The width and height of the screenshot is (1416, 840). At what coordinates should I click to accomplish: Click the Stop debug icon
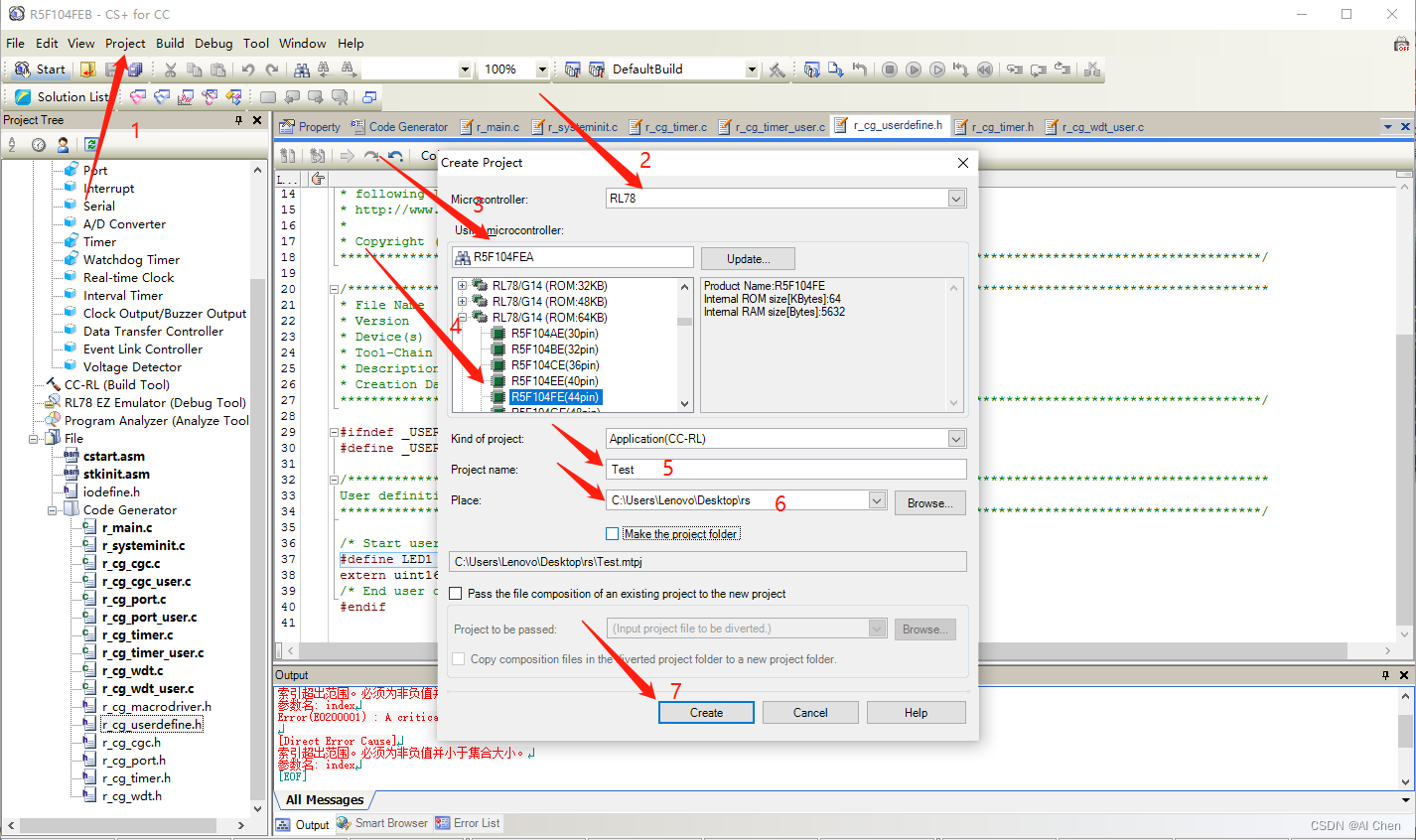(x=890, y=70)
